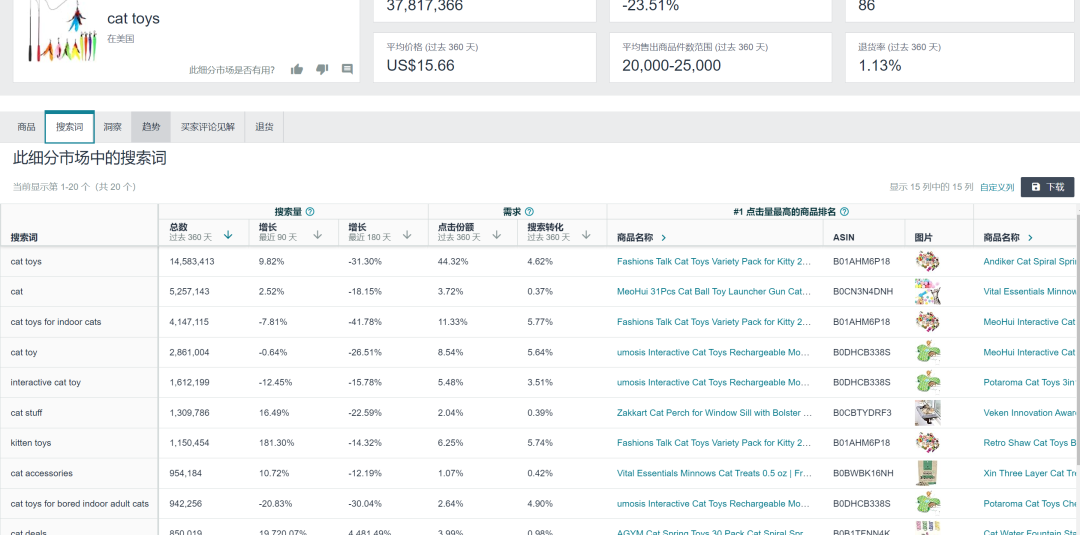This screenshot has width=1080, height=535.
Task: Open umosis link in cat toy row
Action: [x=714, y=353]
